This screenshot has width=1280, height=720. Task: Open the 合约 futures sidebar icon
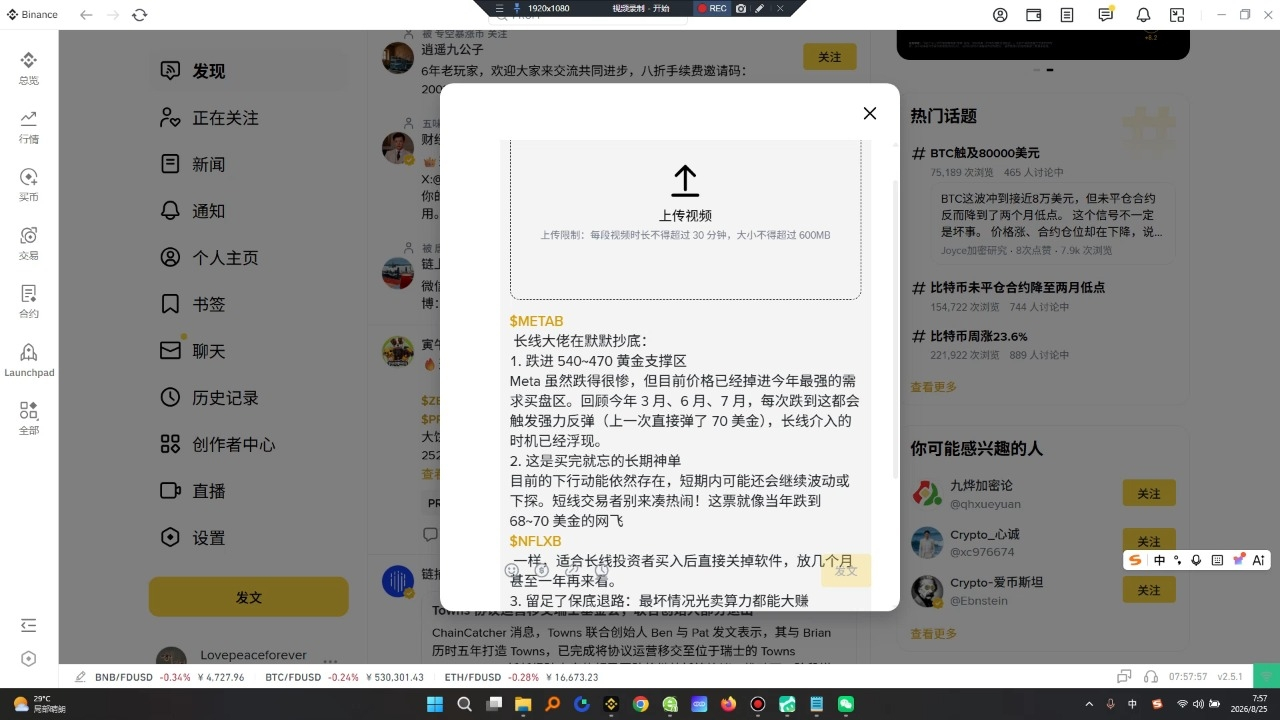click(x=29, y=301)
